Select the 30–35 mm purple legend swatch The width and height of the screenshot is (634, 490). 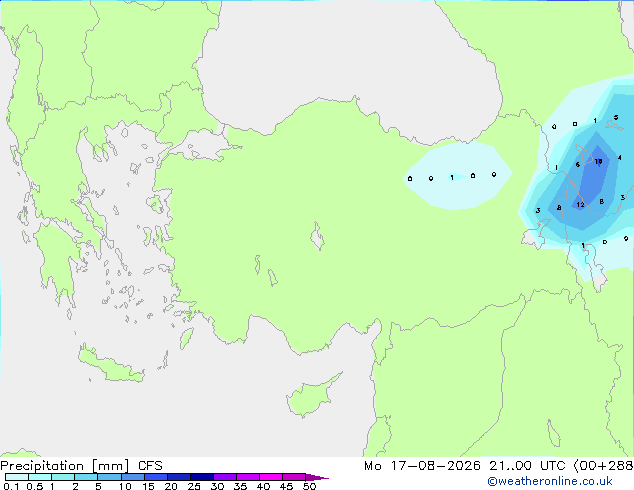[x=225, y=477]
